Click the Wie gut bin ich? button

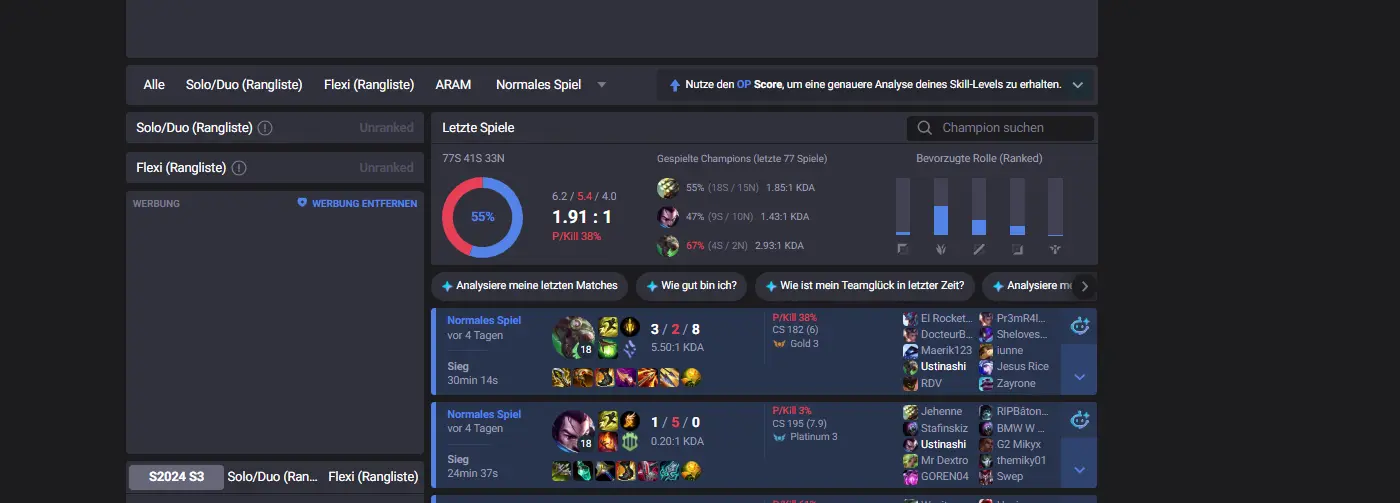point(691,286)
